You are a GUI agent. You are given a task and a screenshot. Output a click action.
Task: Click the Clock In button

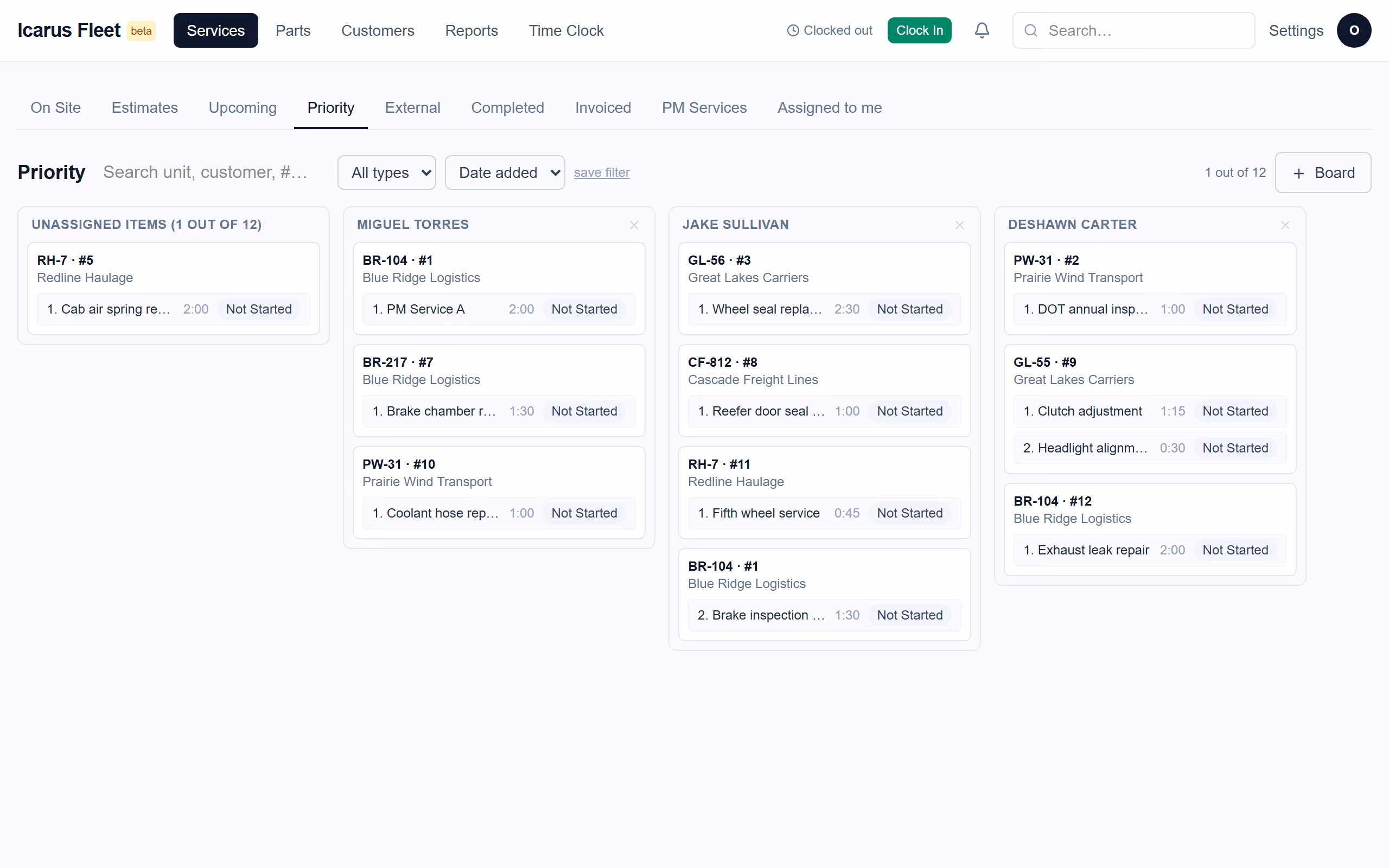(x=919, y=30)
